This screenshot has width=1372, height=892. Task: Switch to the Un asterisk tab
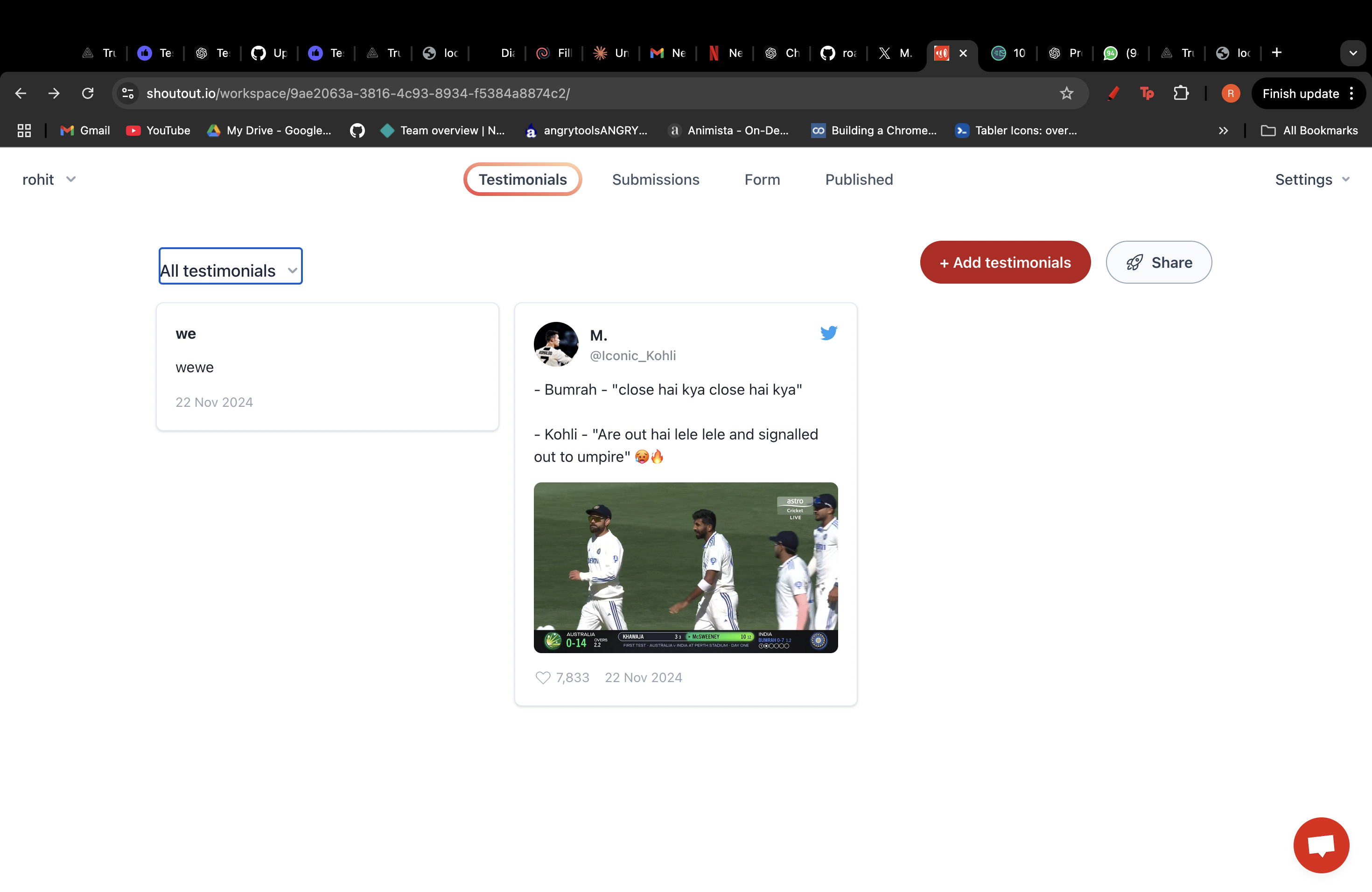click(611, 53)
